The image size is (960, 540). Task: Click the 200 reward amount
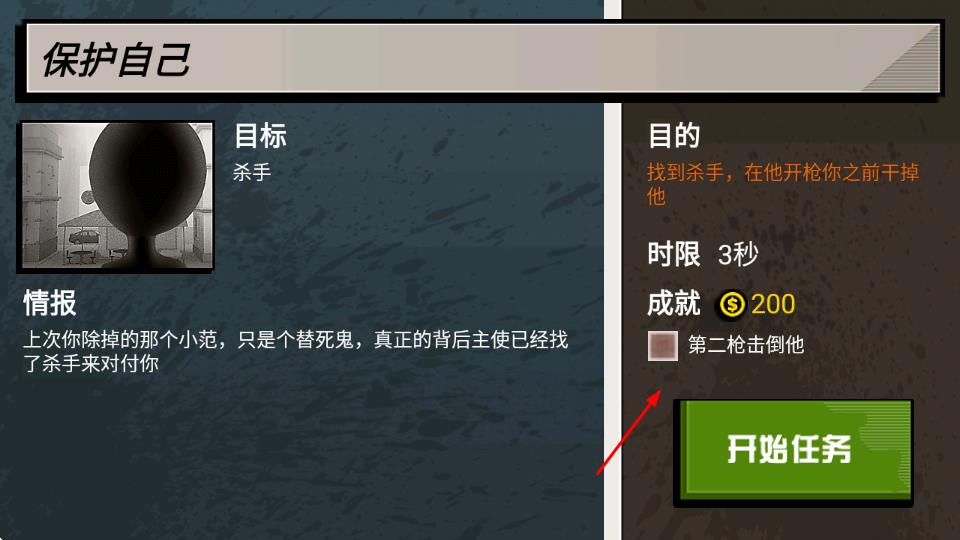point(773,304)
